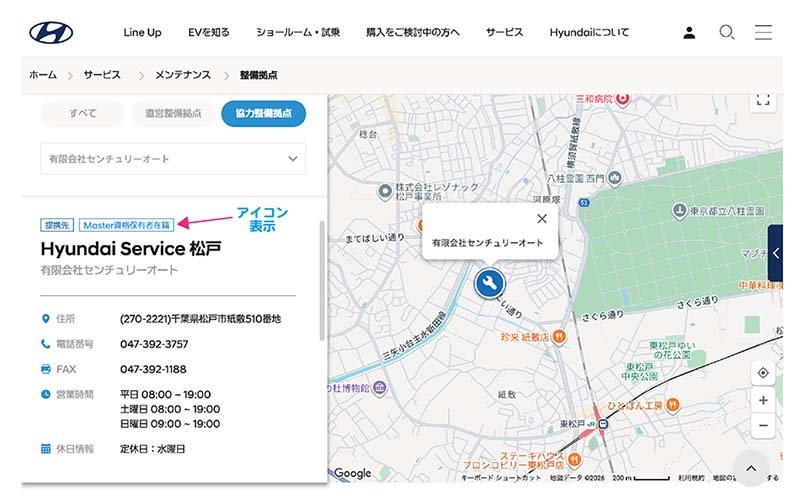Viewport: 800px width, 500px height.
Task: Open the search magnifier icon
Action: coord(727,33)
